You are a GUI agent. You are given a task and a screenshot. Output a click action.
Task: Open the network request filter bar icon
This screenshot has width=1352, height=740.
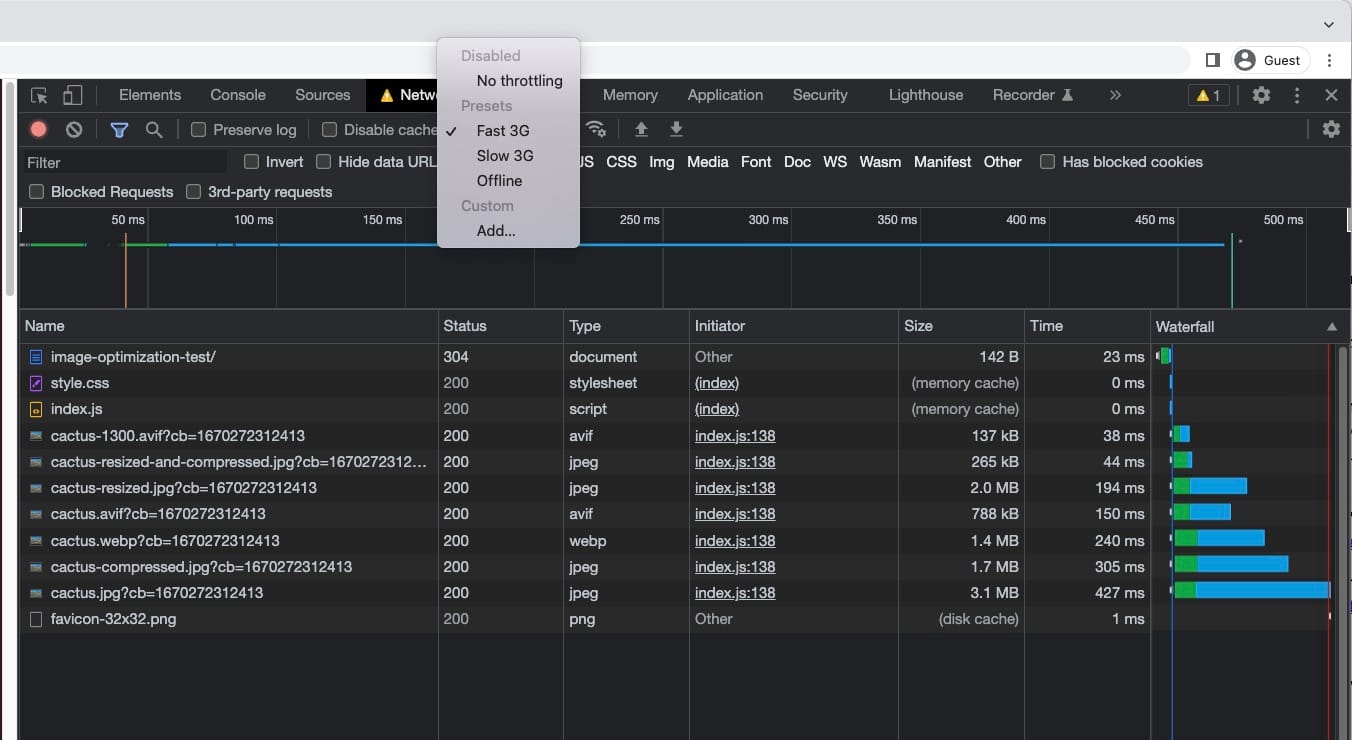tap(119, 129)
